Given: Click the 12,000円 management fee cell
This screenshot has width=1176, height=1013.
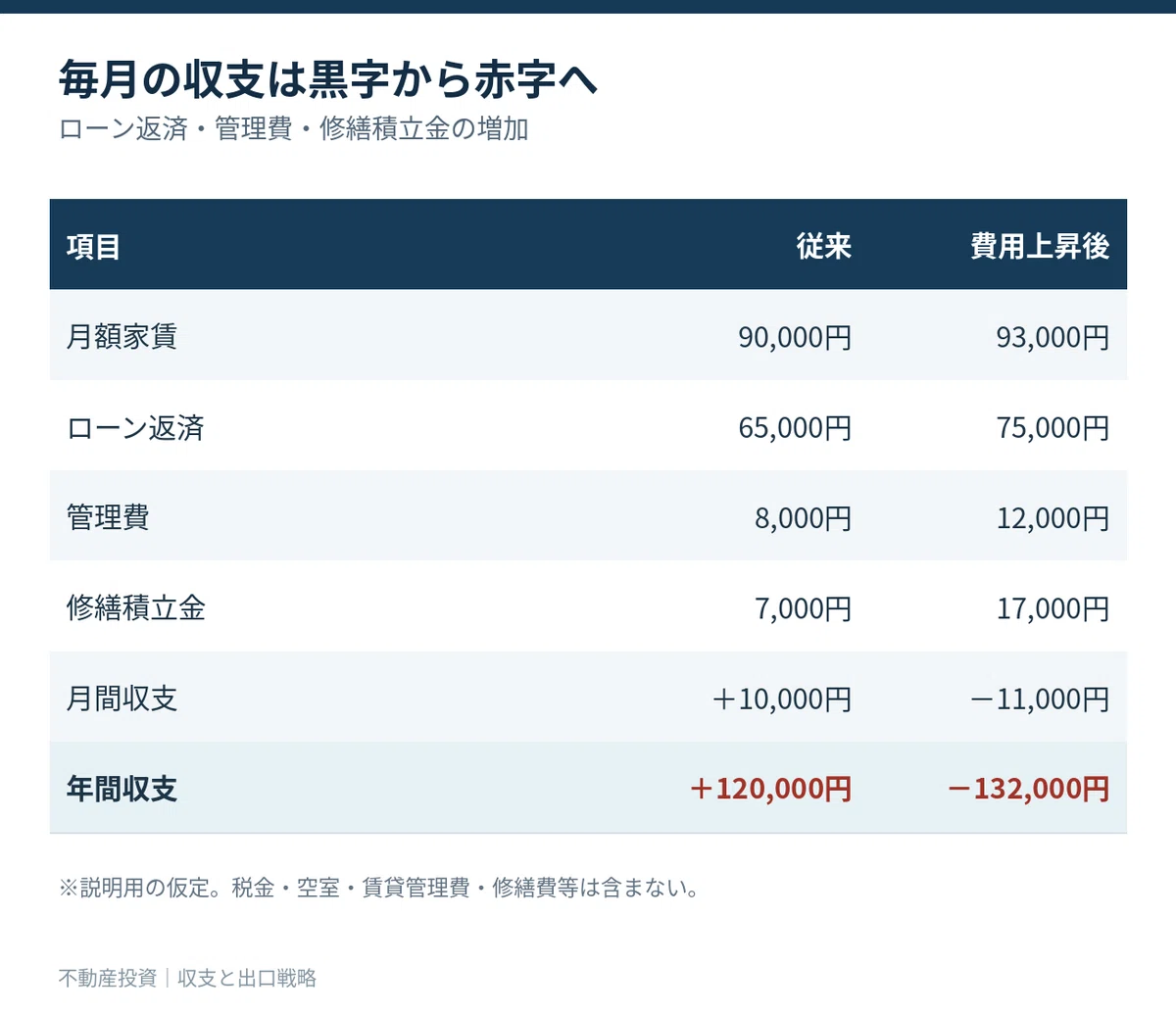Looking at the screenshot, I should [1053, 518].
